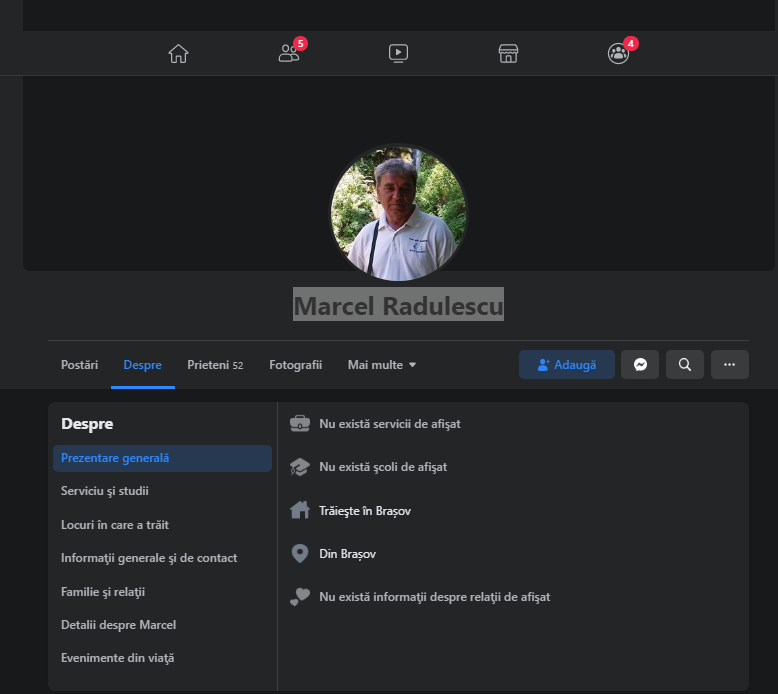Image resolution: width=778 pixels, height=694 pixels.
Task: Open Familie şi relaţii section
Action: click(x=103, y=592)
